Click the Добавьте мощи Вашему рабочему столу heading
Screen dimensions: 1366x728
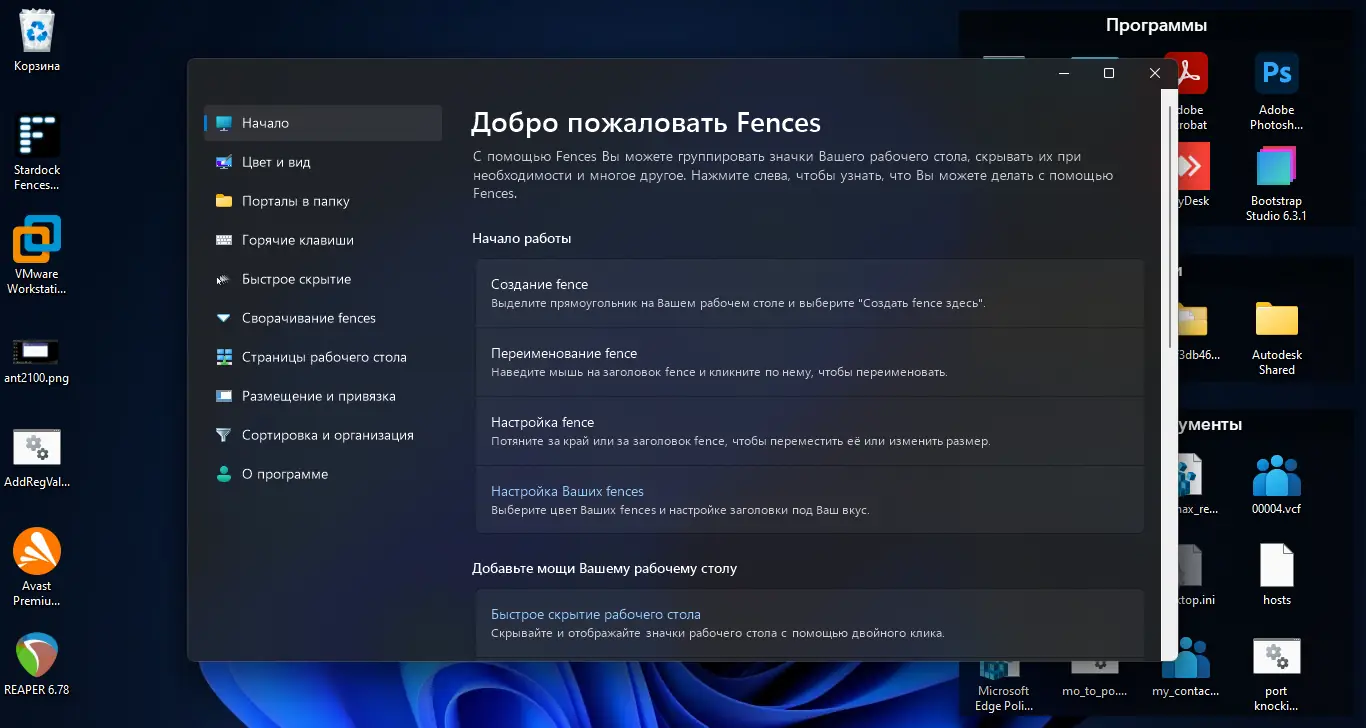[x=604, y=568]
